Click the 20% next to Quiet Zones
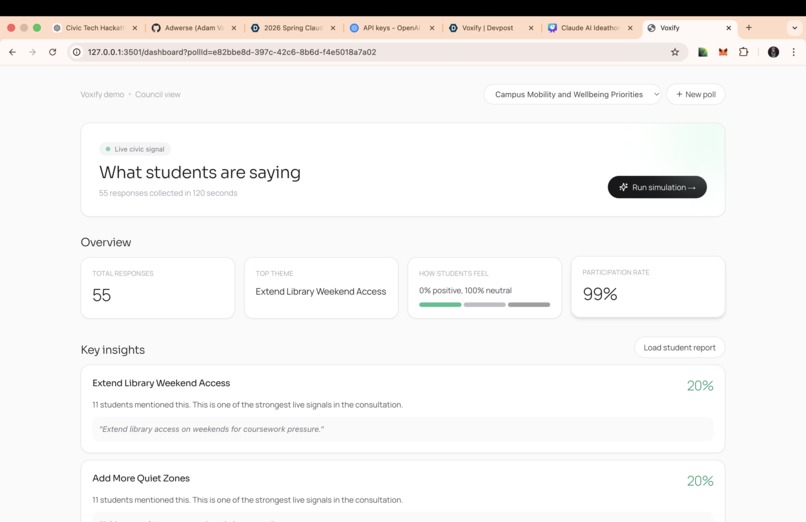The image size is (806, 522). tap(700, 481)
